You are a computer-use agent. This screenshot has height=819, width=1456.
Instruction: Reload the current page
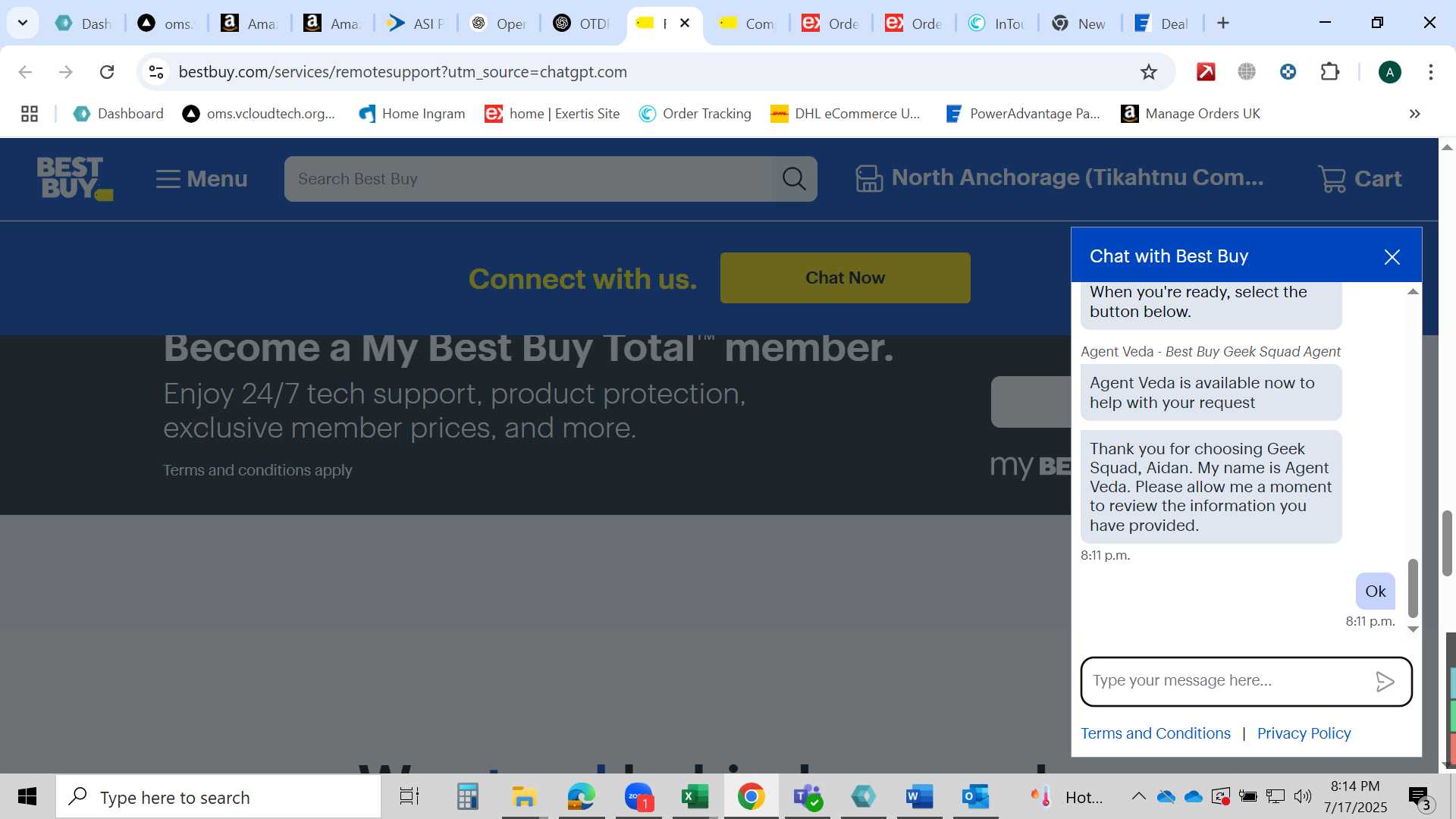[107, 72]
